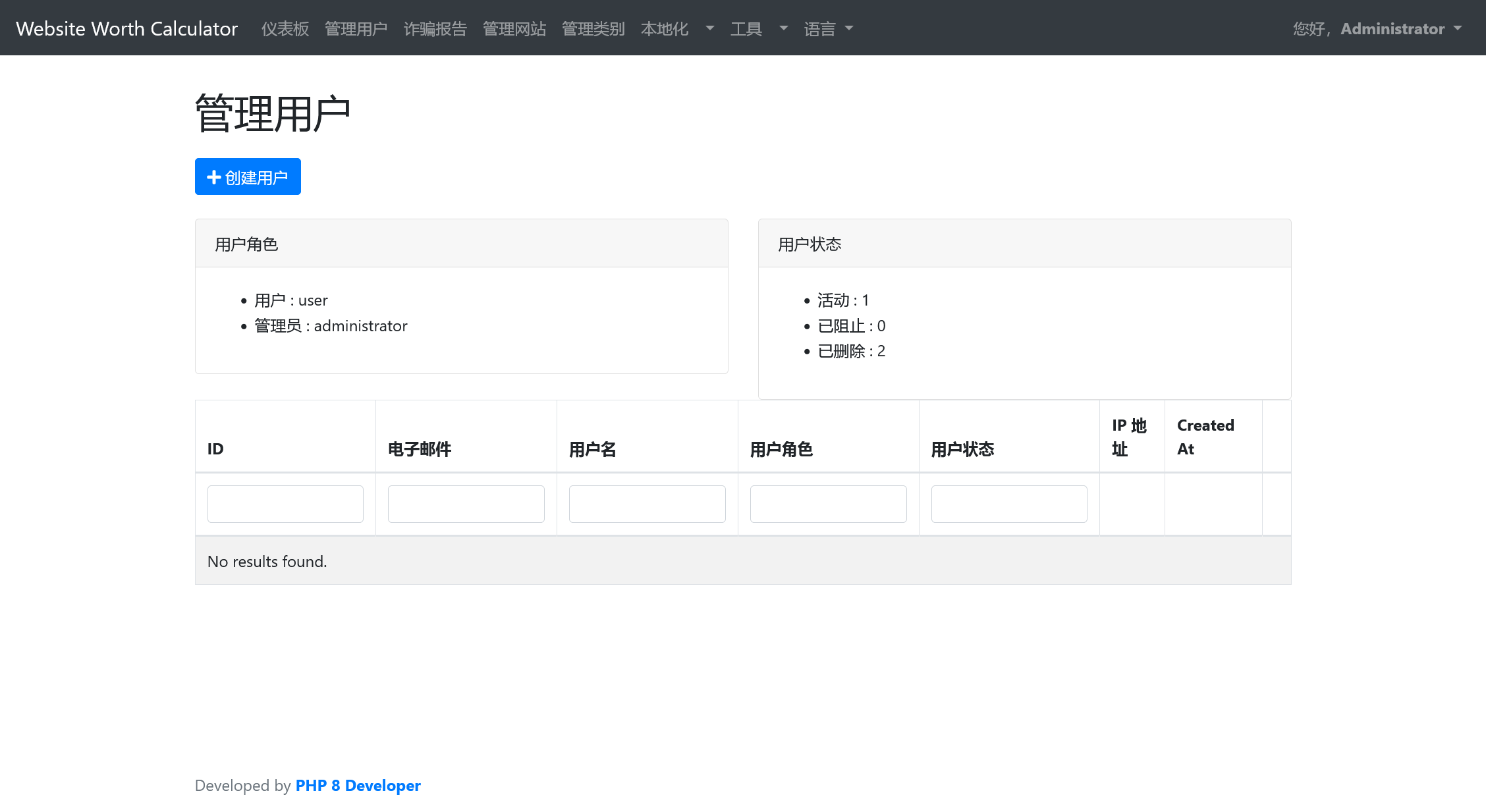1486x812 pixels.
Task: Open the 语言 dropdown
Action: pos(820,28)
